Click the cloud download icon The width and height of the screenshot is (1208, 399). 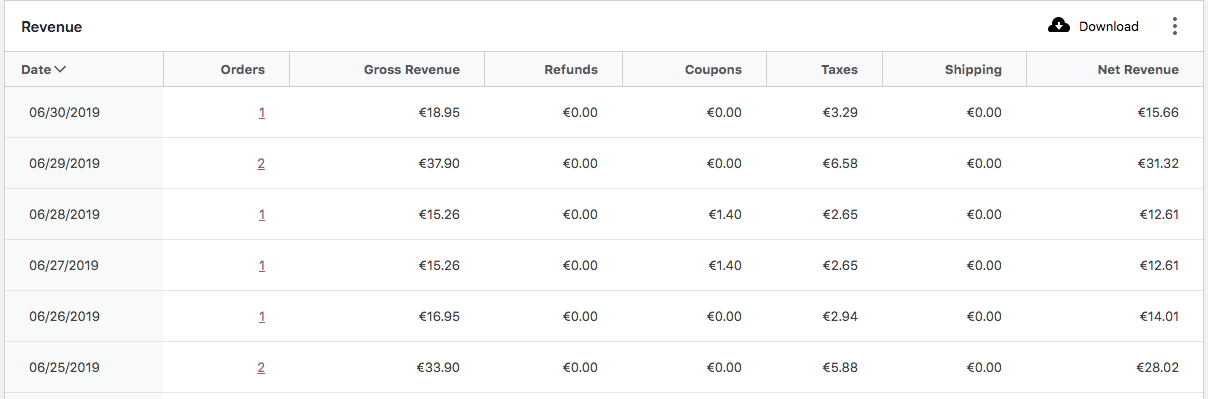[x=1059, y=26]
